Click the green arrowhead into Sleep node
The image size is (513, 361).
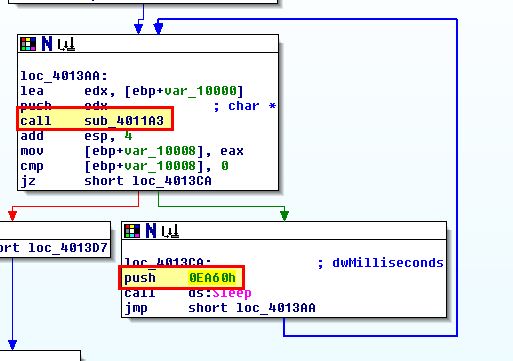[x=284, y=215]
